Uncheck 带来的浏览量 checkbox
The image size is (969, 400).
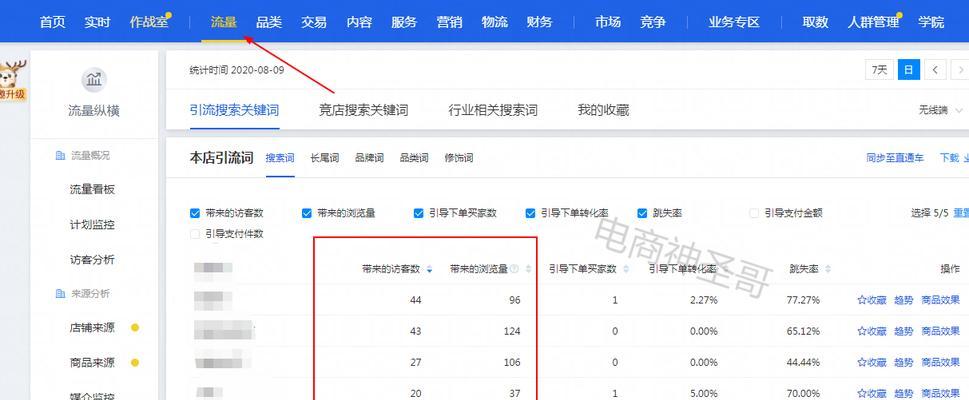(307, 213)
